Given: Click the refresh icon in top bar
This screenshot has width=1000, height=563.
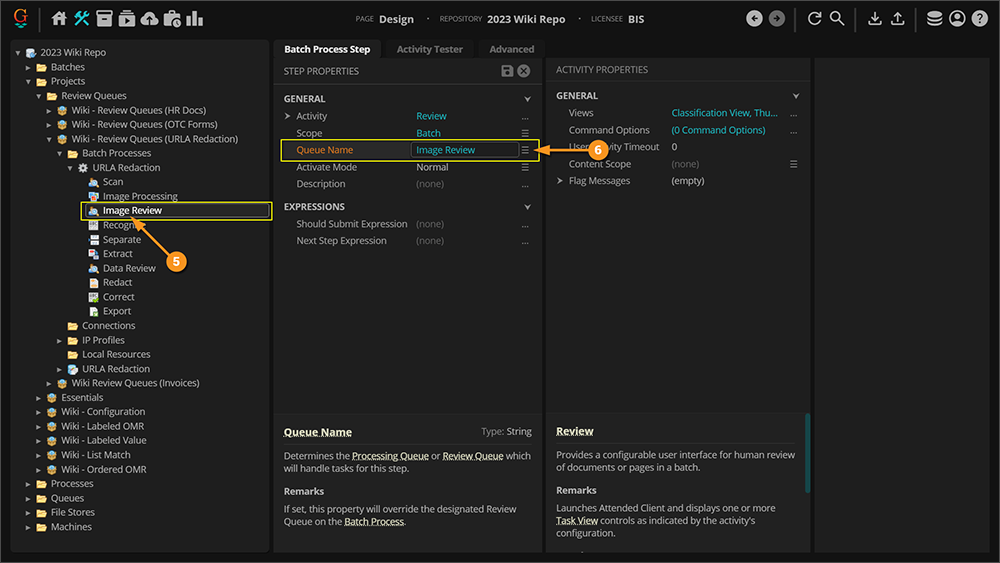Looking at the screenshot, I should [814, 19].
